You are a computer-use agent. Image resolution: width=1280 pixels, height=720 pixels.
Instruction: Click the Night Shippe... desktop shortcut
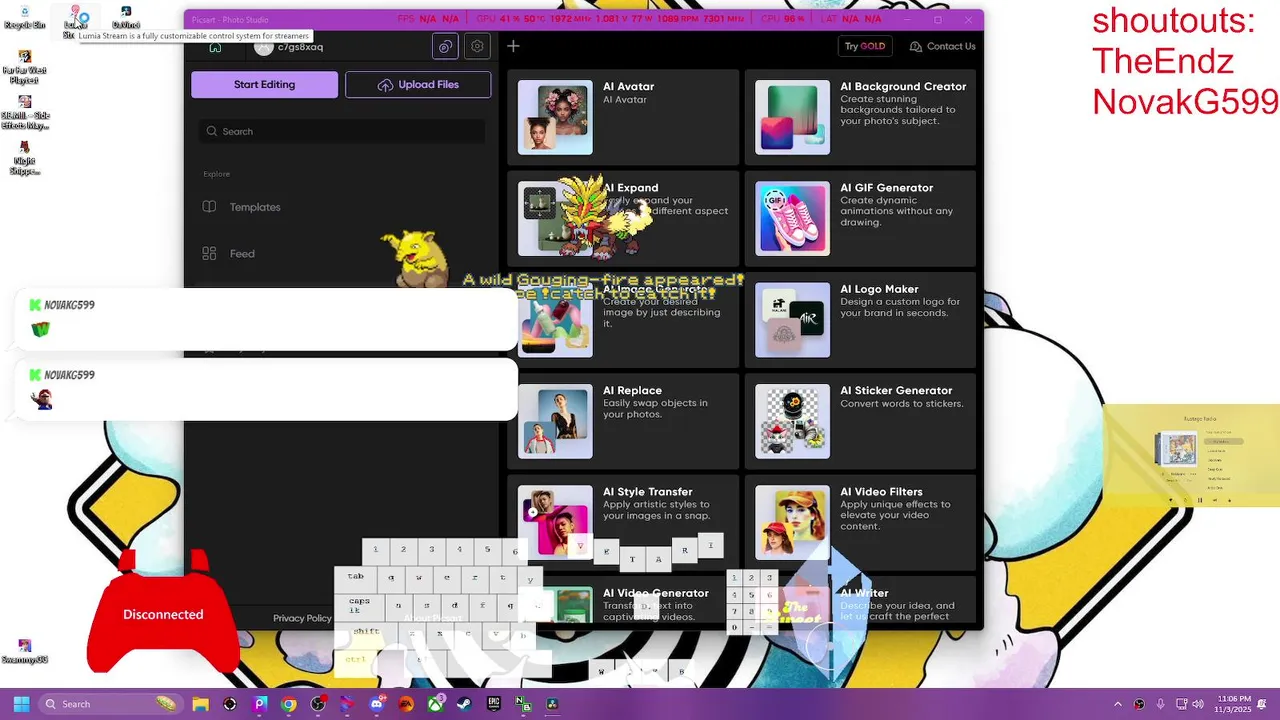click(25, 158)
